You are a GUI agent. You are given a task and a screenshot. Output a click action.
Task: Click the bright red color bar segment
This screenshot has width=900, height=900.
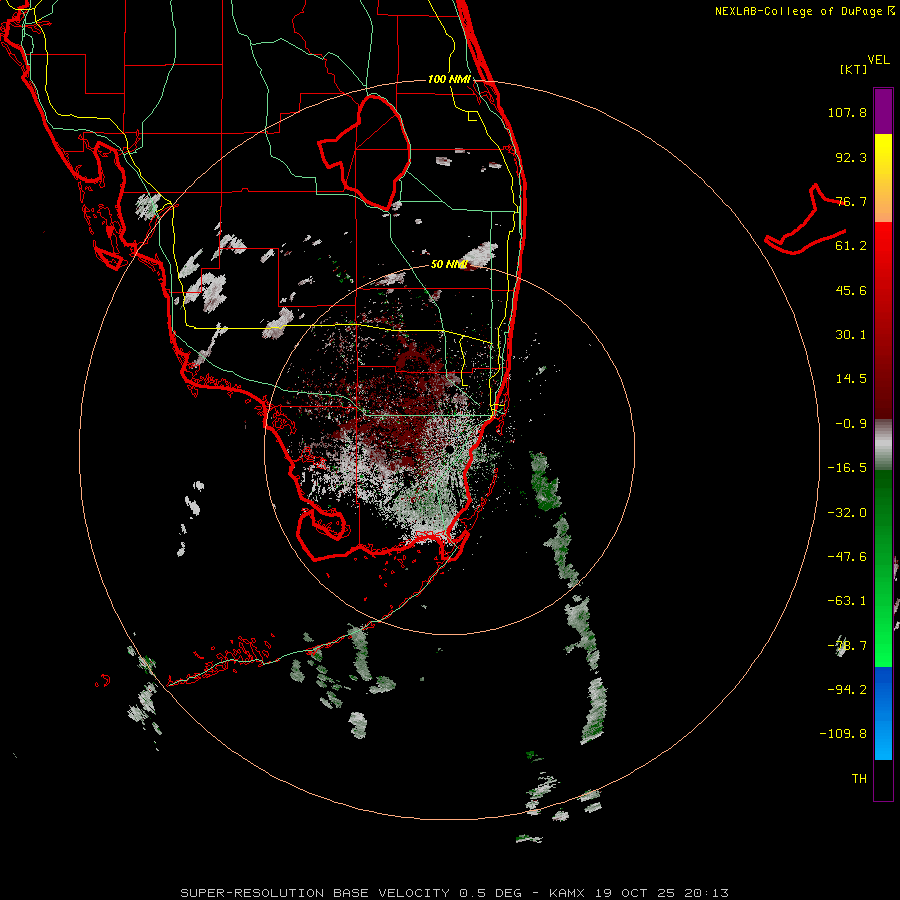point(883,245)
